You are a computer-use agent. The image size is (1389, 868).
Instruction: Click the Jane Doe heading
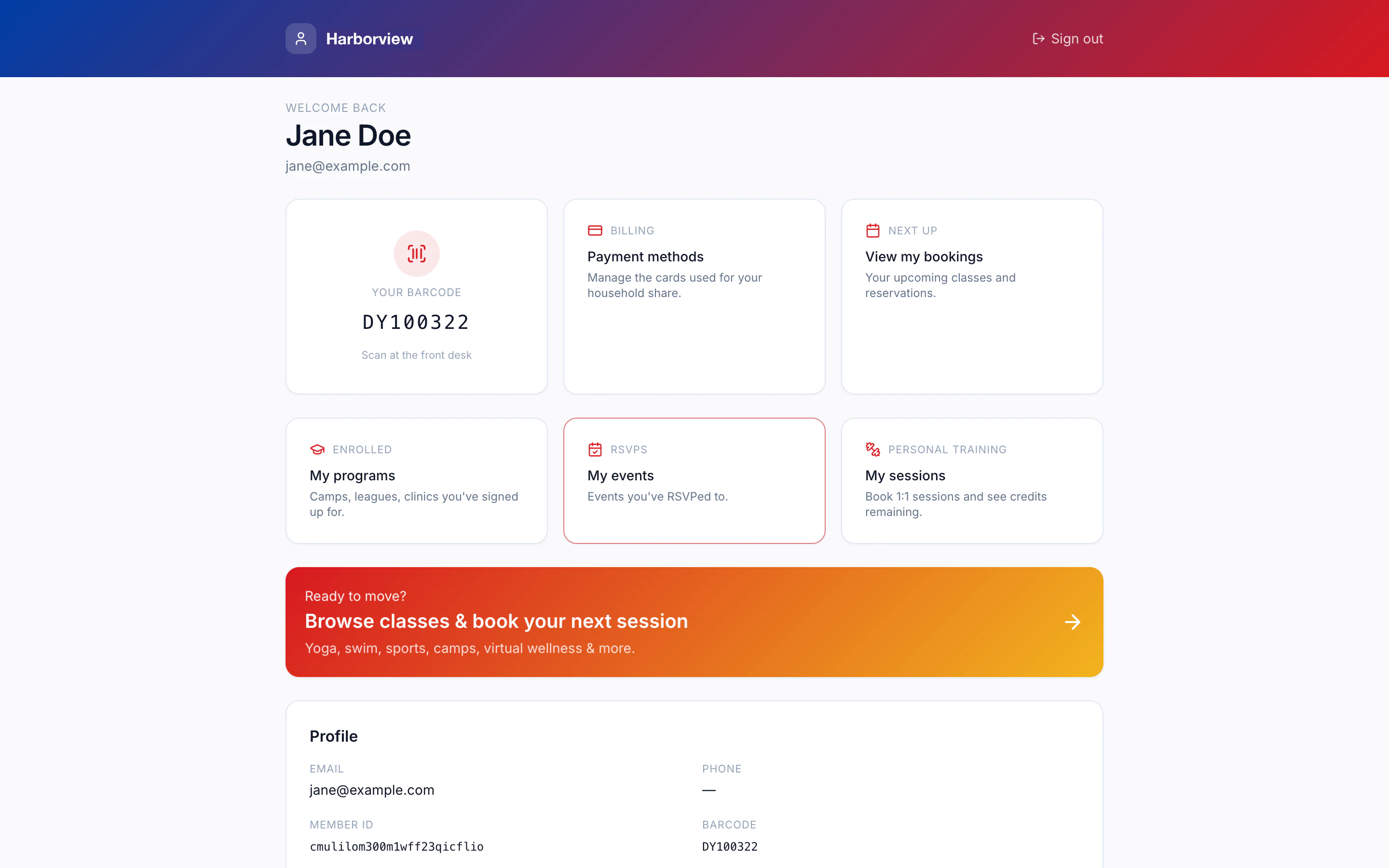(348, 136)
